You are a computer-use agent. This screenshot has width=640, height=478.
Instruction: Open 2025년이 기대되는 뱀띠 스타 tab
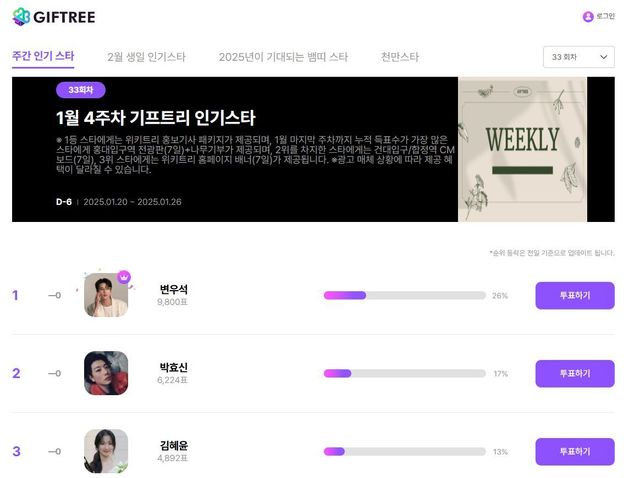point(283,57)
